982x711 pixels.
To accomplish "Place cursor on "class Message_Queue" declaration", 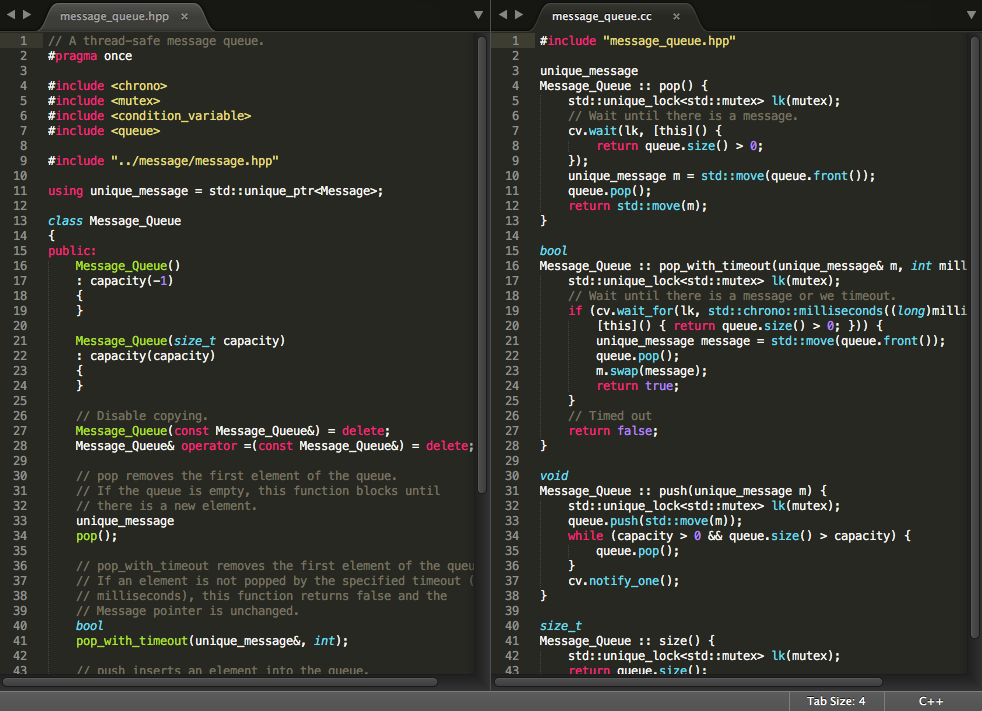I will [x=115, y=220].
